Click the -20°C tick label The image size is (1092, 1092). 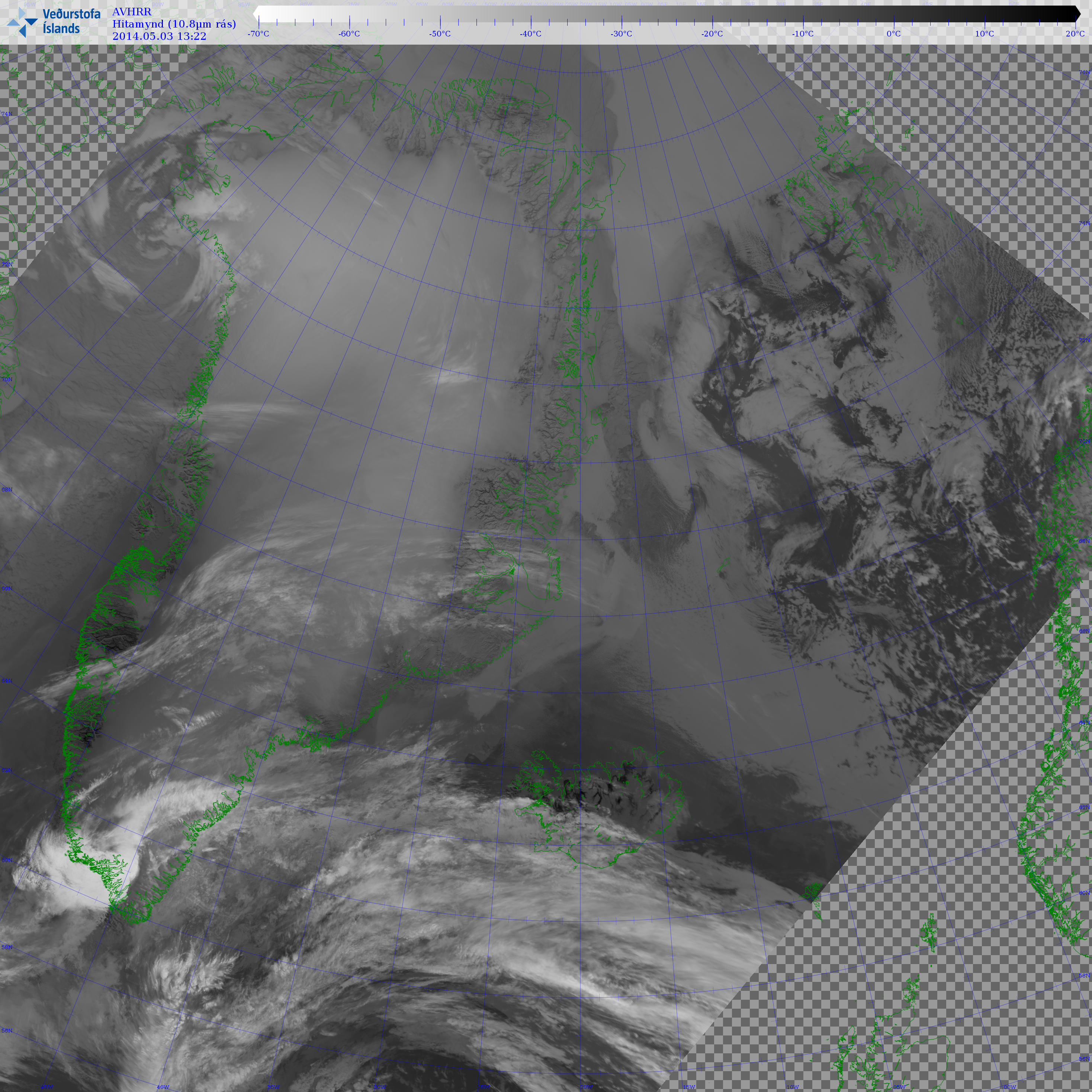[x=712, y=34]
